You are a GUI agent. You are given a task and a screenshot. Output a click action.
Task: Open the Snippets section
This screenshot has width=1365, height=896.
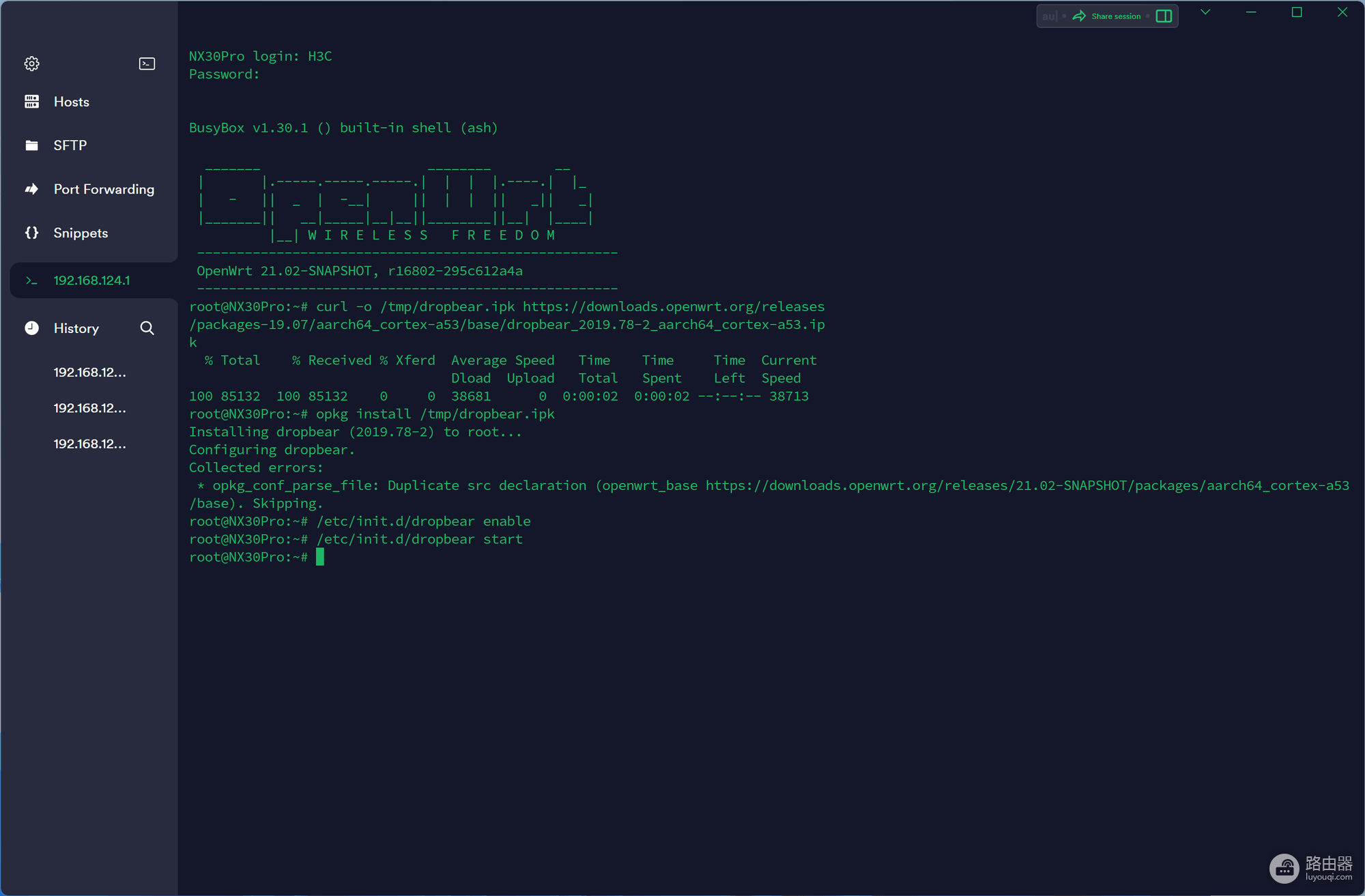81,233
